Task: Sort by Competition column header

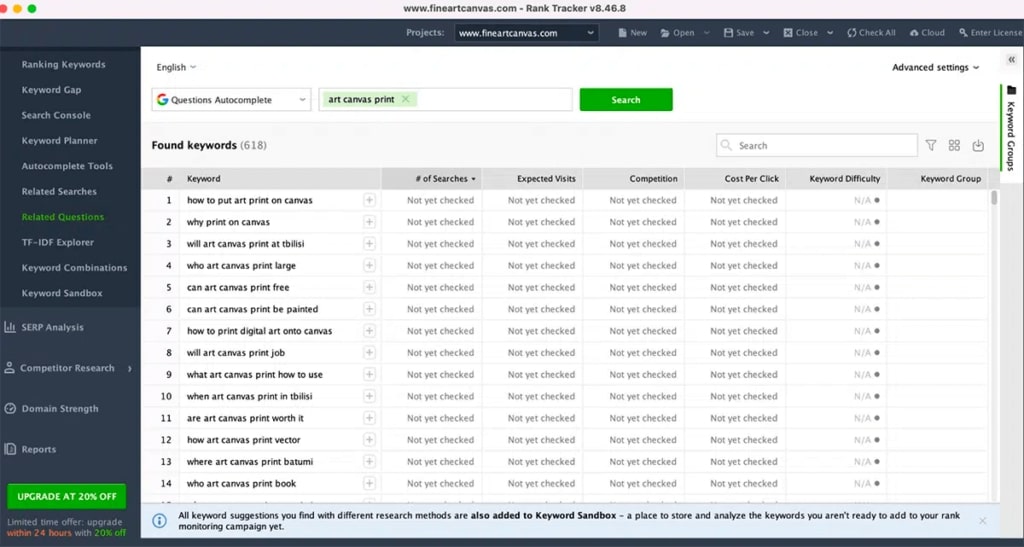Action: pos(634,179)
